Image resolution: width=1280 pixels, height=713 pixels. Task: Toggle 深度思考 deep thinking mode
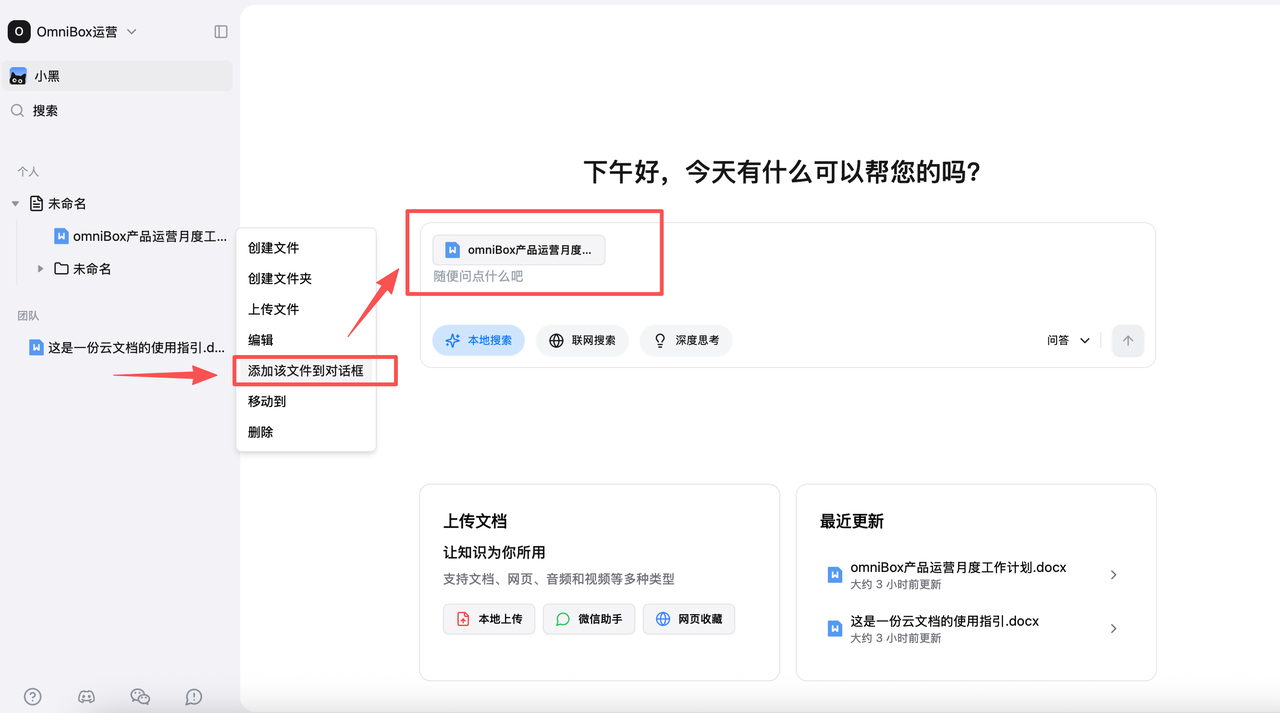pos(686,341)
